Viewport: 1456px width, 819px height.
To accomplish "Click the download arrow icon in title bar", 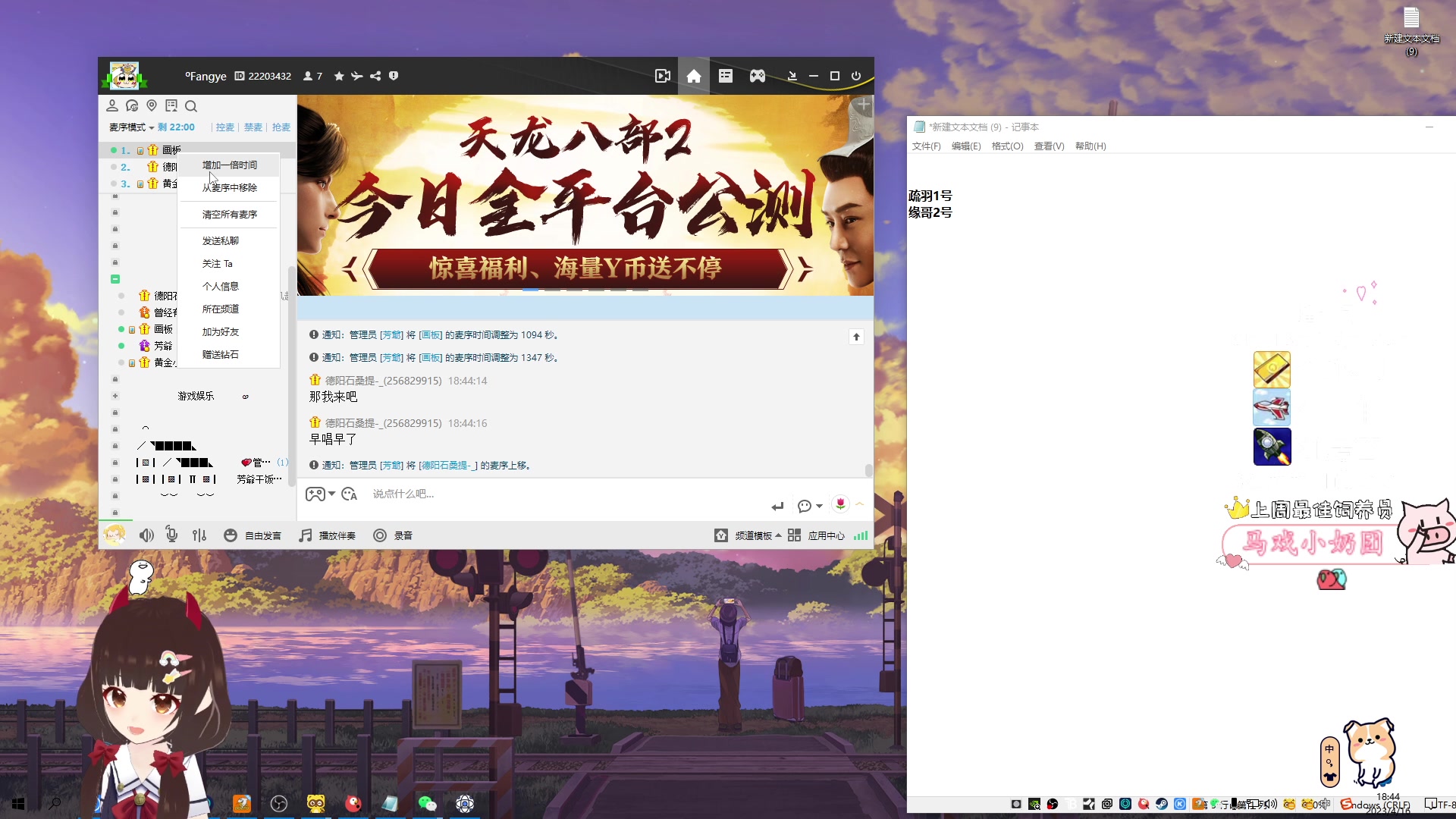I will tap(792, 76).
